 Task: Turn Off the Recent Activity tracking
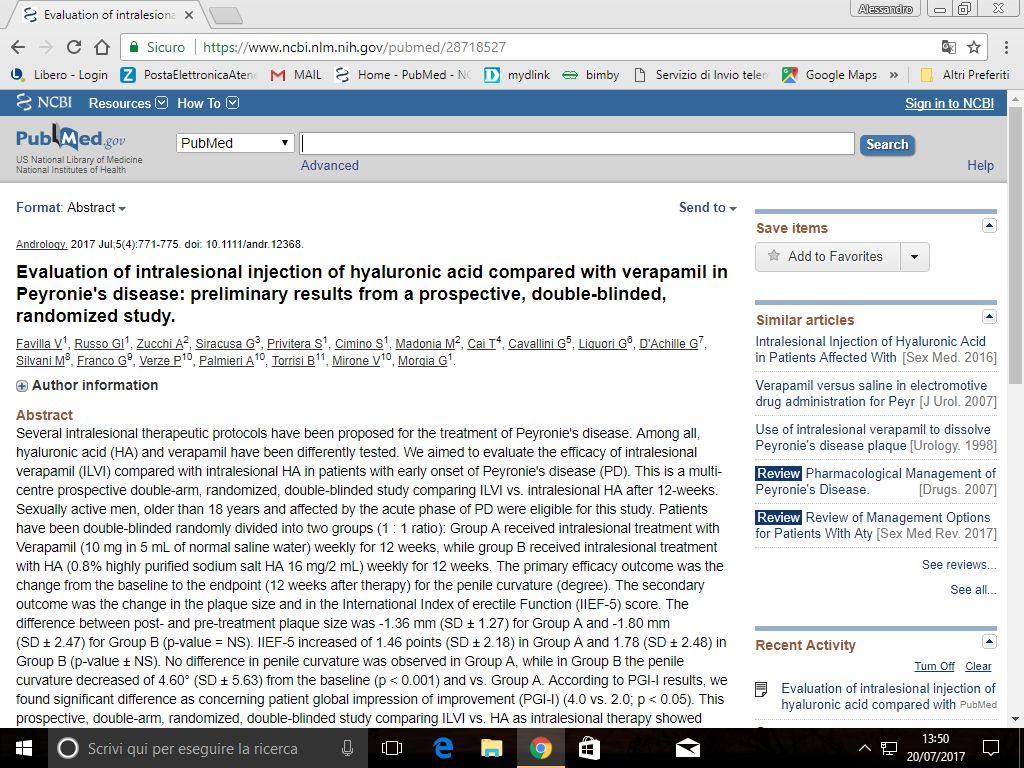pyautogui.click(x=934, y=666)
